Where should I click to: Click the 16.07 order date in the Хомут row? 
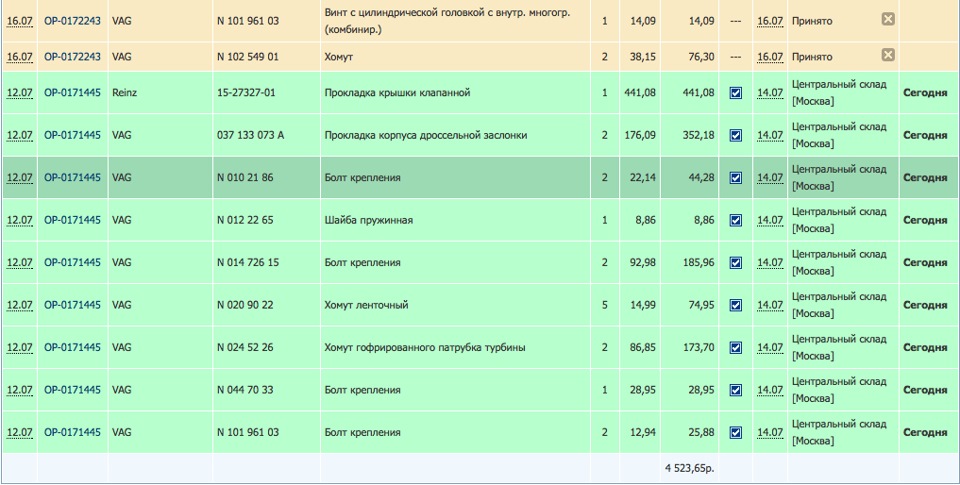(x=20, y=56)
